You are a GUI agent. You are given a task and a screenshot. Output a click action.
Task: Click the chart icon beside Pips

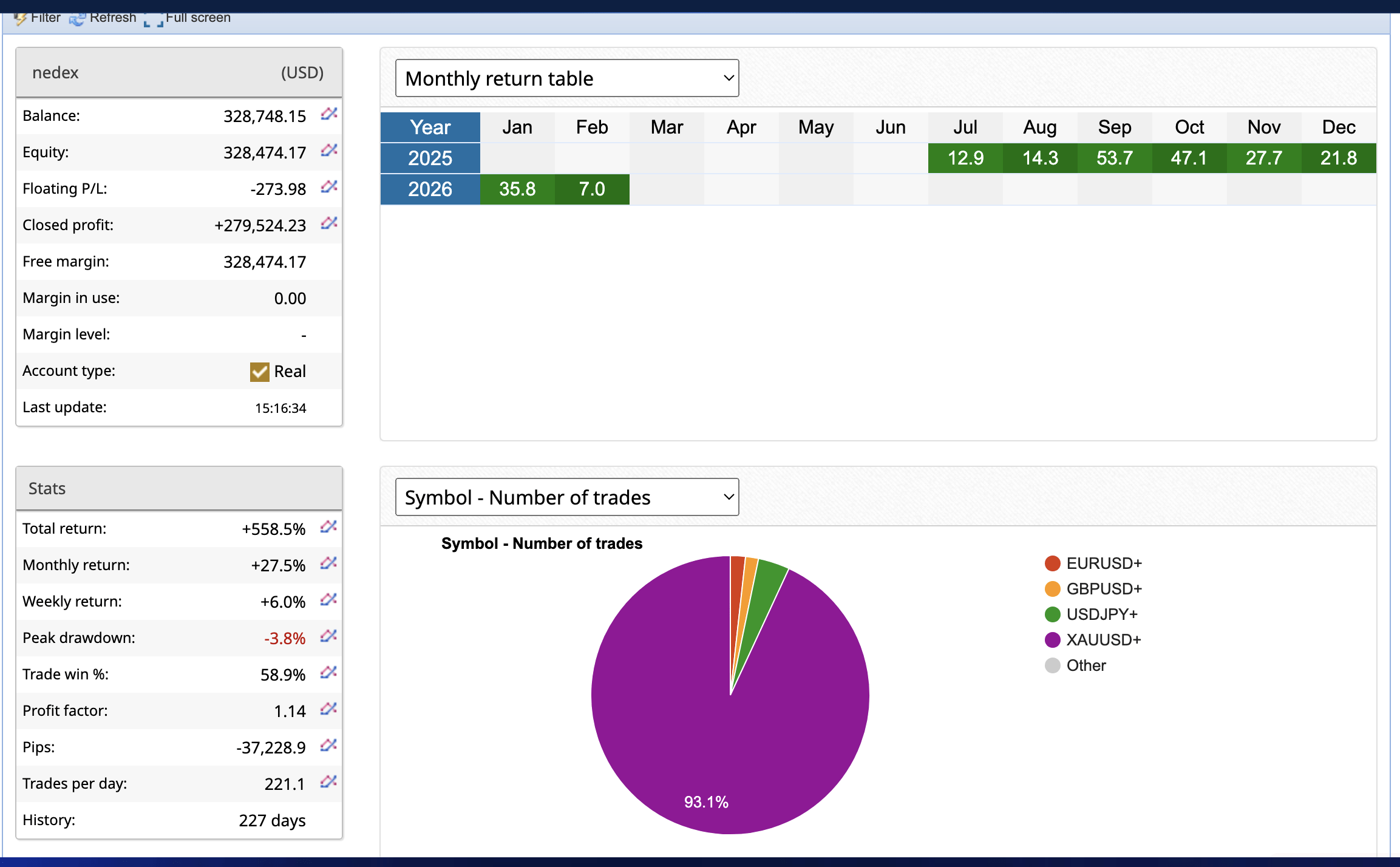[328, 746]
